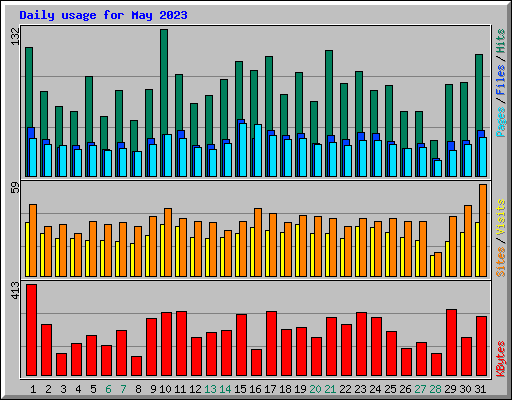Click green weekend day label "27"

420,389
